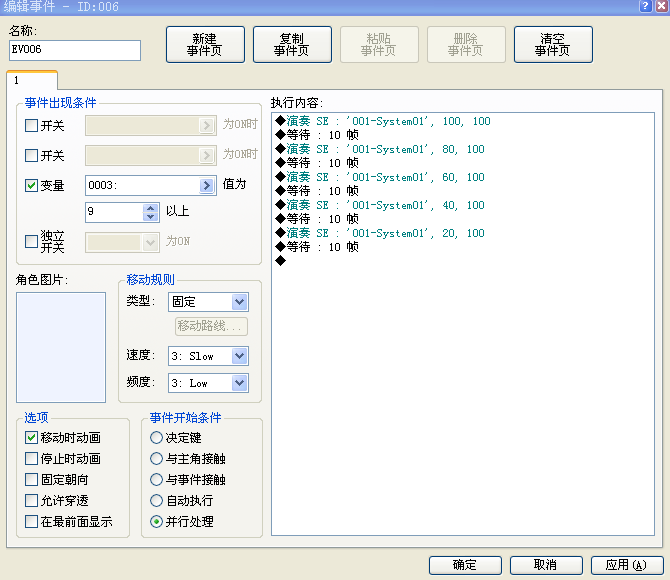670x580 pixels.
Task: Enable the 固定朝向 option
Action: [x=31, y=480]
